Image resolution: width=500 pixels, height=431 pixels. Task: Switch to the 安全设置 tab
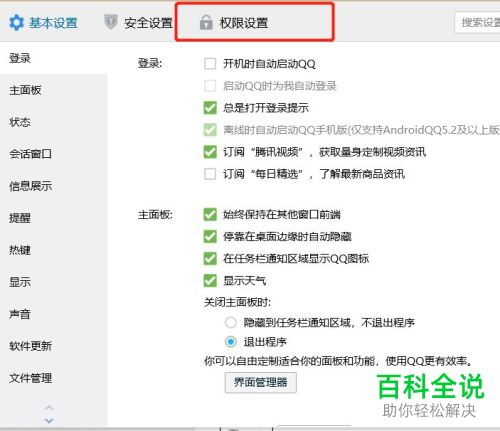click(138, 23)
